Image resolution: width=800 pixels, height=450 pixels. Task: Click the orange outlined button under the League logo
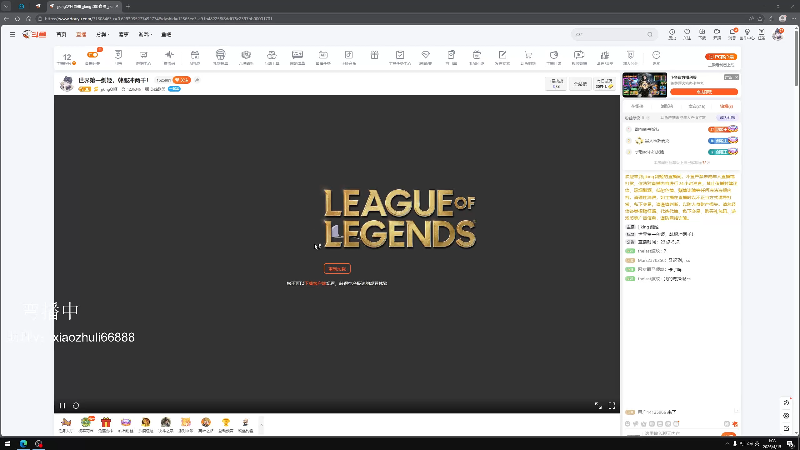click(x=337, y=268)
